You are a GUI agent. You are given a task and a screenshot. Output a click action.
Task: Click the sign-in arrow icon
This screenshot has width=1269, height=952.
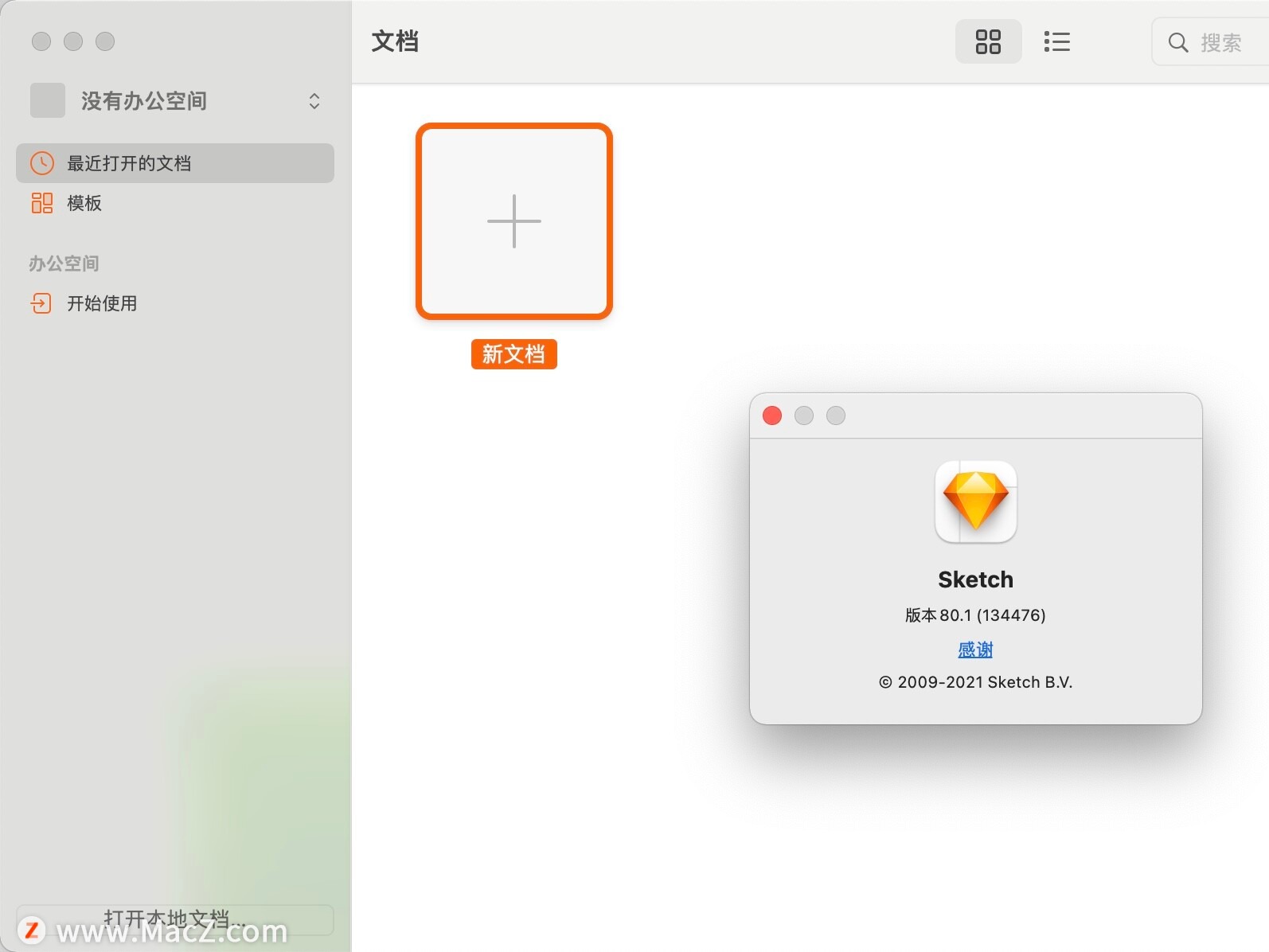tap(41, 303)
